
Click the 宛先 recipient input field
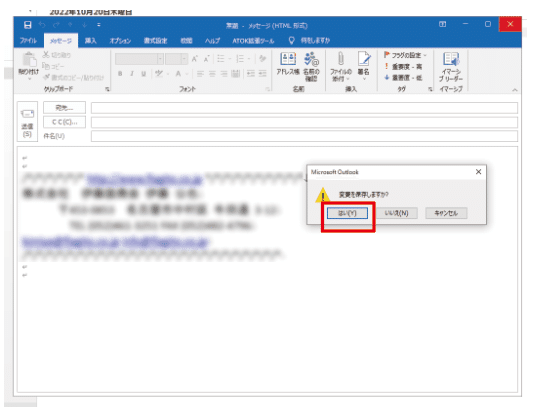tap(304, 108)
